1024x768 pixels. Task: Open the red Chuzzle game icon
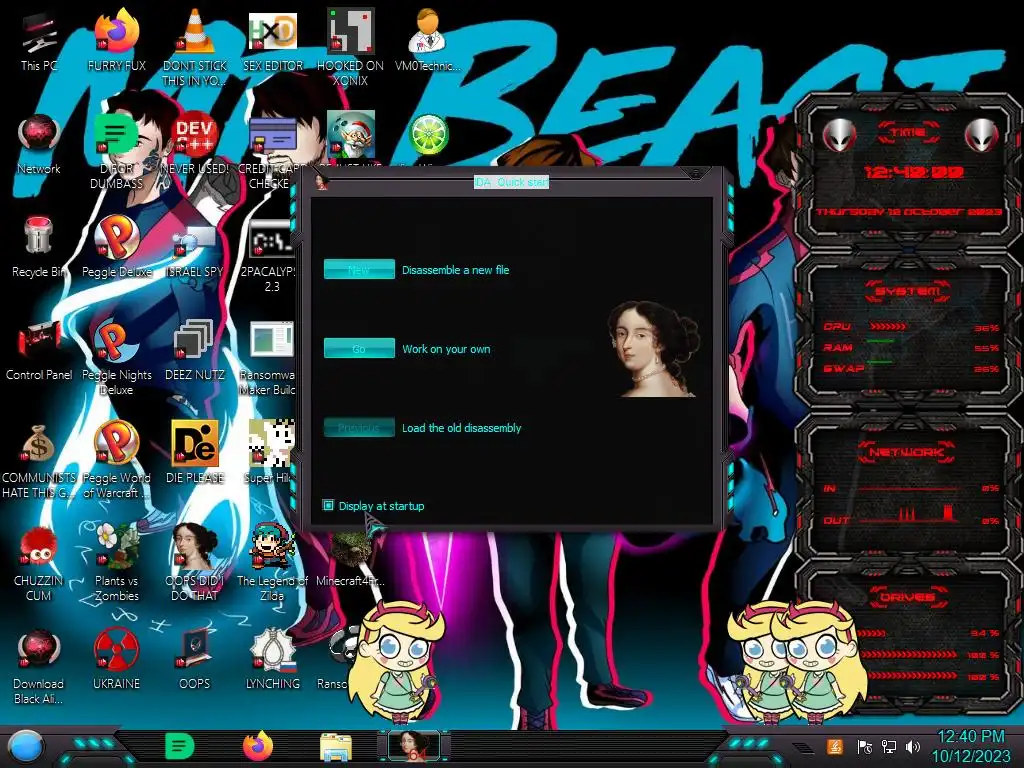tap(39, 547)
